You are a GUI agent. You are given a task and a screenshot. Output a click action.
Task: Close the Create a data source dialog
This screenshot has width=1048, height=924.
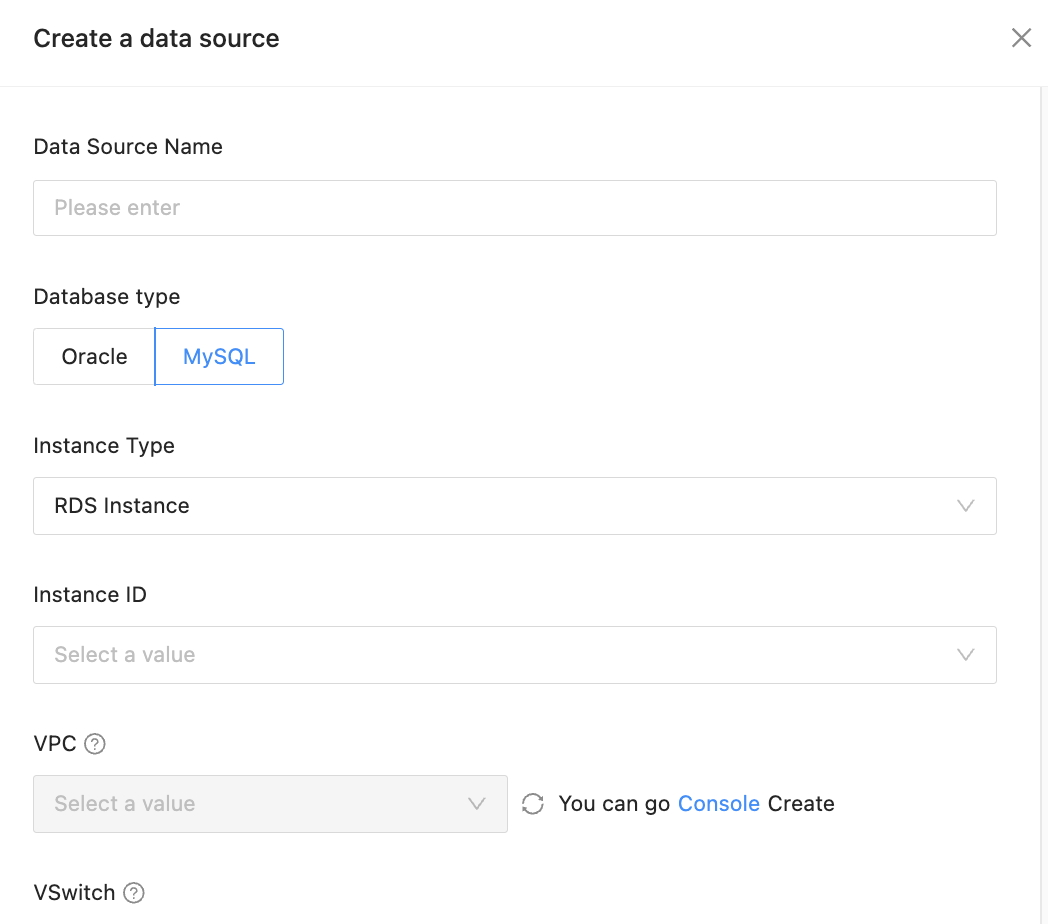coord(1021,38)
